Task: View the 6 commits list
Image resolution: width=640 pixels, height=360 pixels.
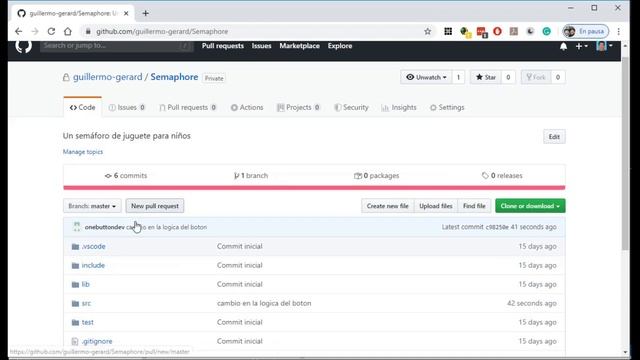Action: point(126,176)
